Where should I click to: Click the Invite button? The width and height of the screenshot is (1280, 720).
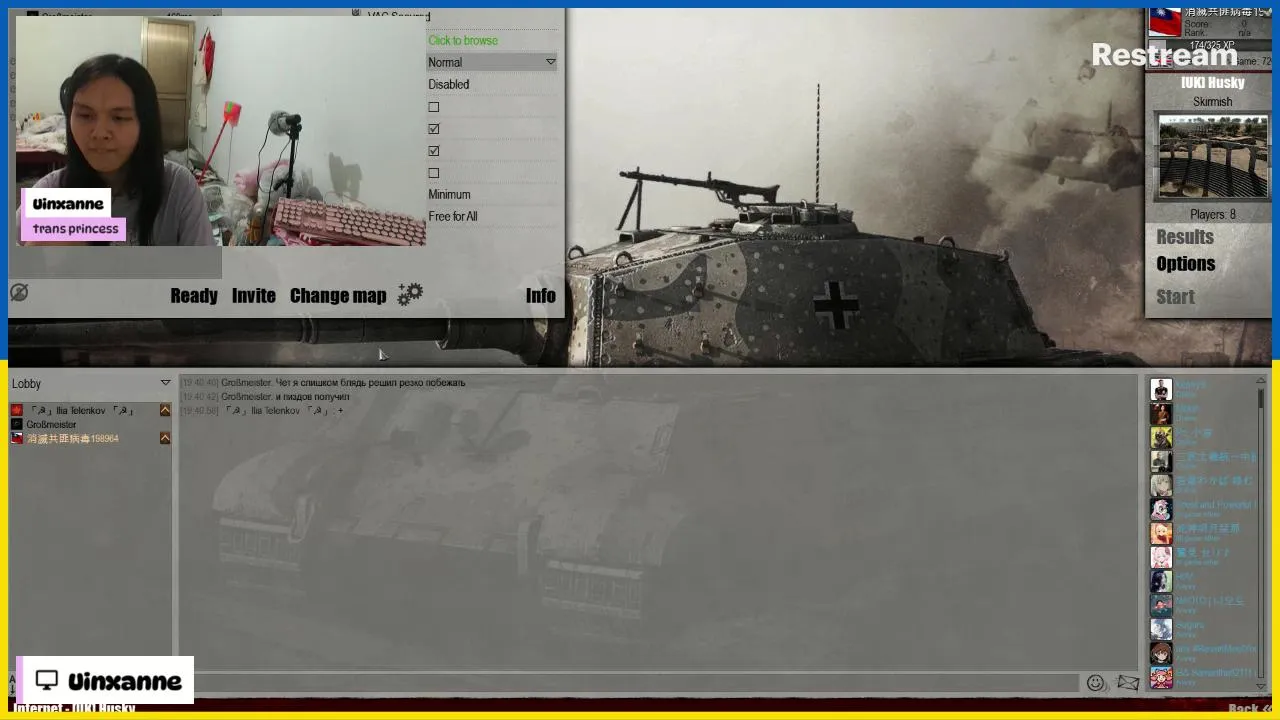click(x=254, y=295)
